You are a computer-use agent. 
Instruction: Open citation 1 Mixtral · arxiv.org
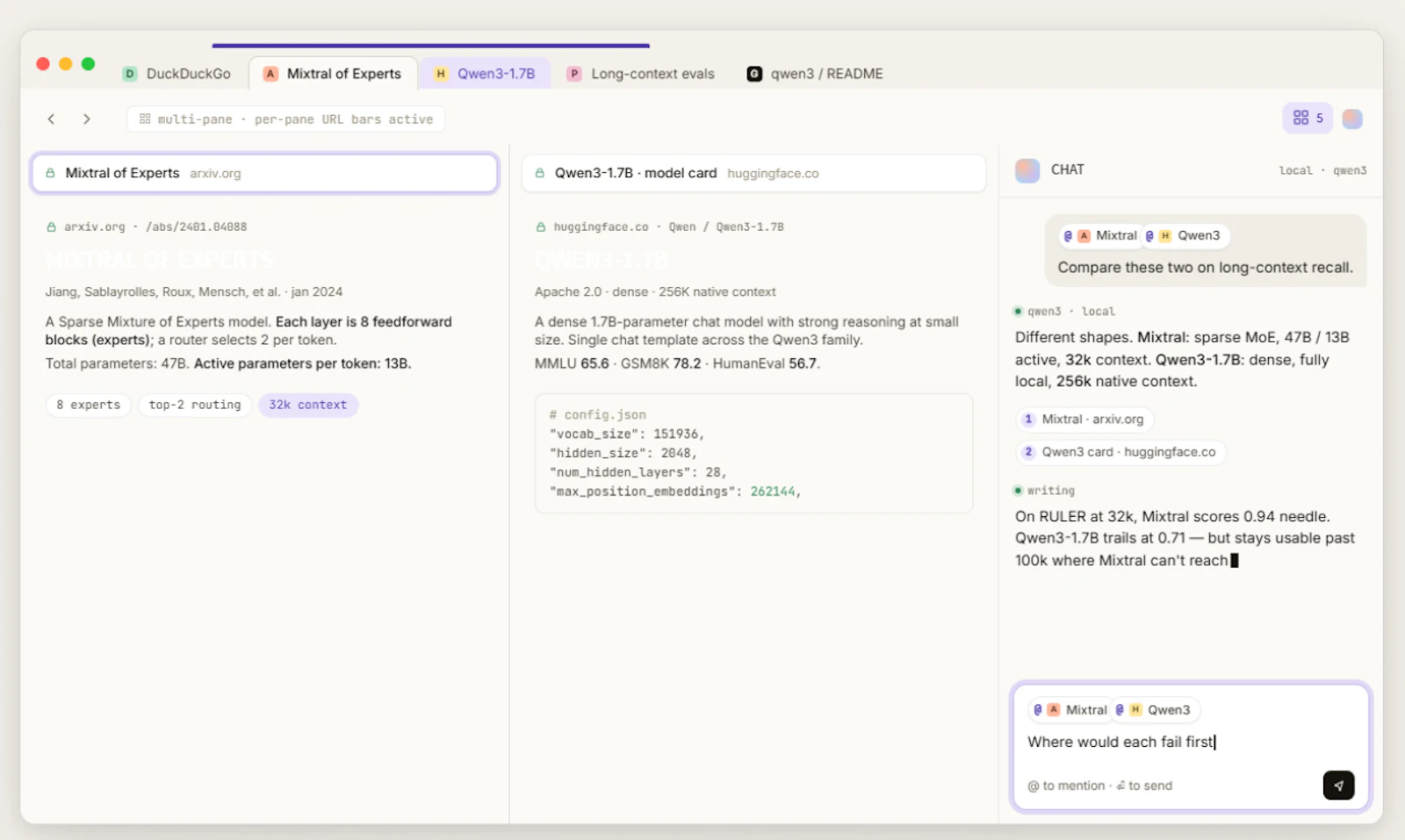pyautogui.click(x=1084, y=420)
